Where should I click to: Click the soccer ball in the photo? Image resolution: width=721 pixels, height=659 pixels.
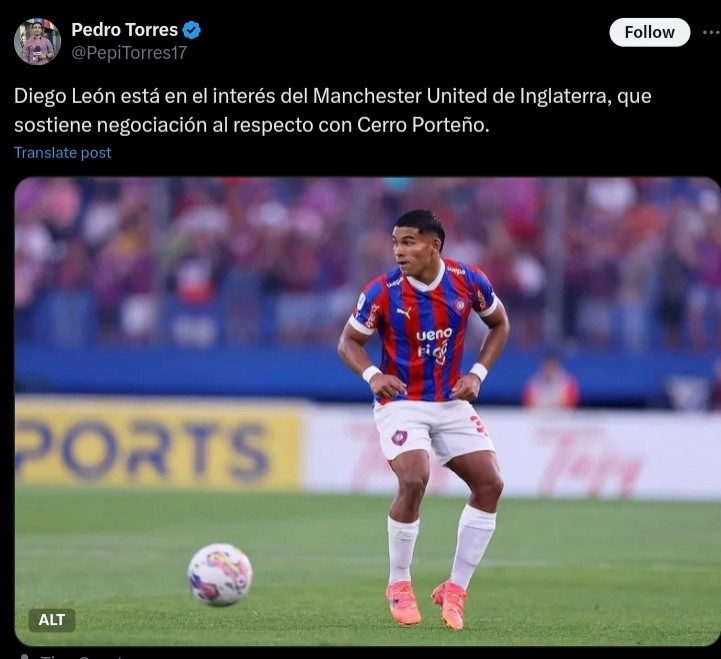tap(220, 574)
